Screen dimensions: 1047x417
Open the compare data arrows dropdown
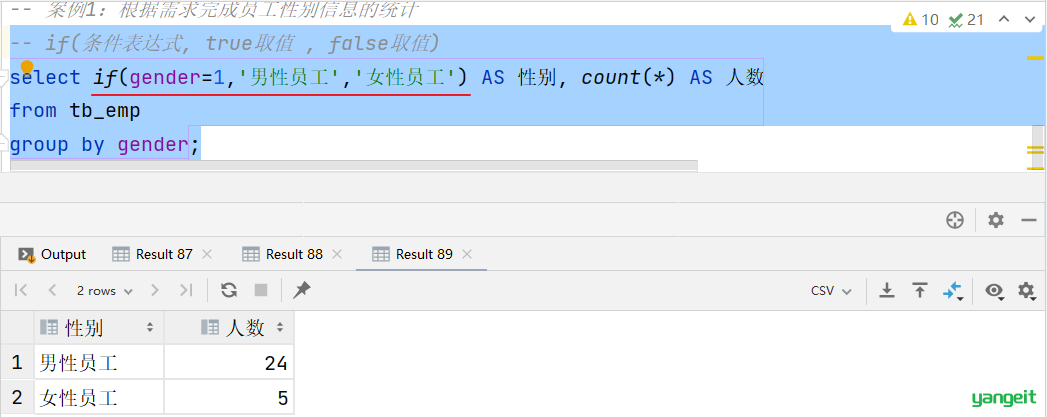pos(953,291)
